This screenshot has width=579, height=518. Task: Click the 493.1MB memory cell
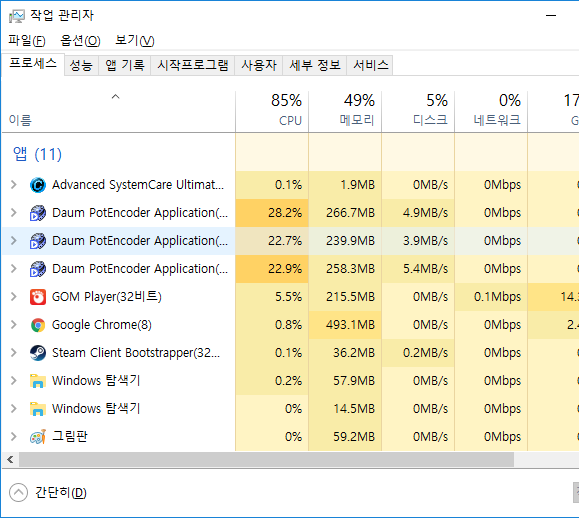coord(345,325)
